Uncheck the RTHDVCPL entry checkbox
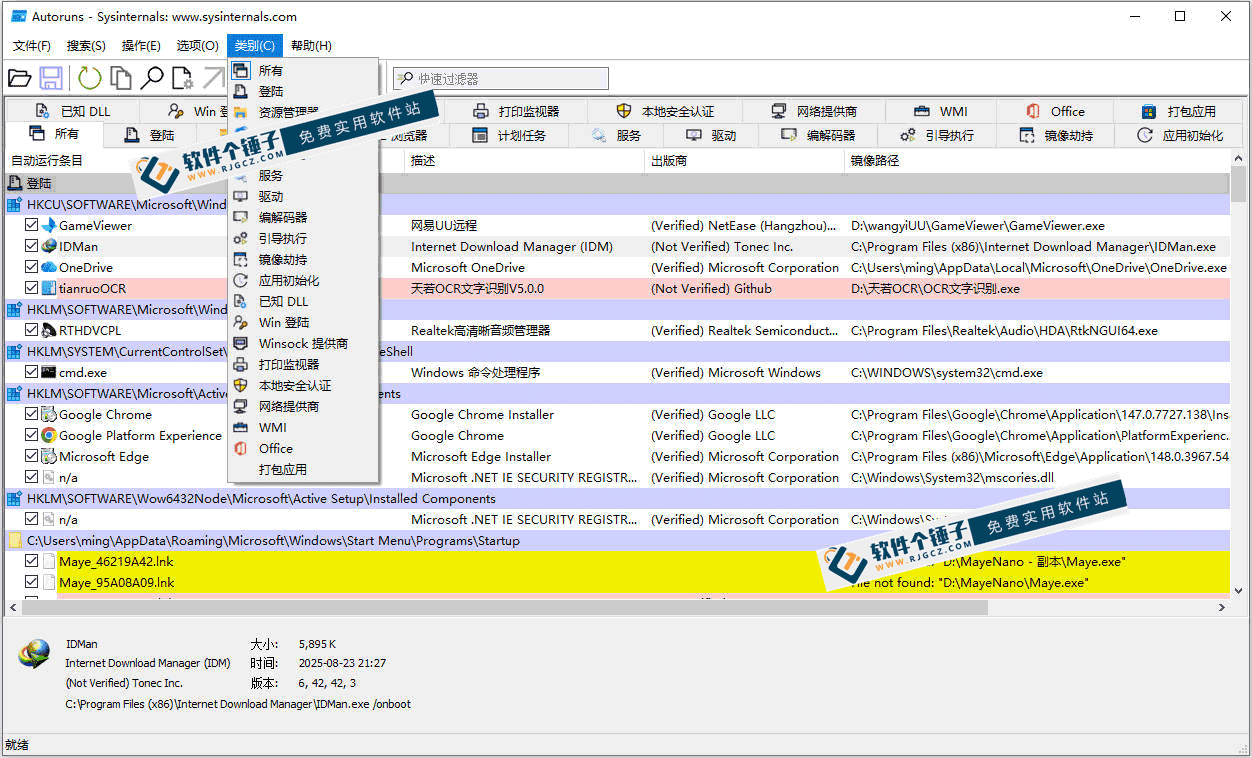 point(32,331)
